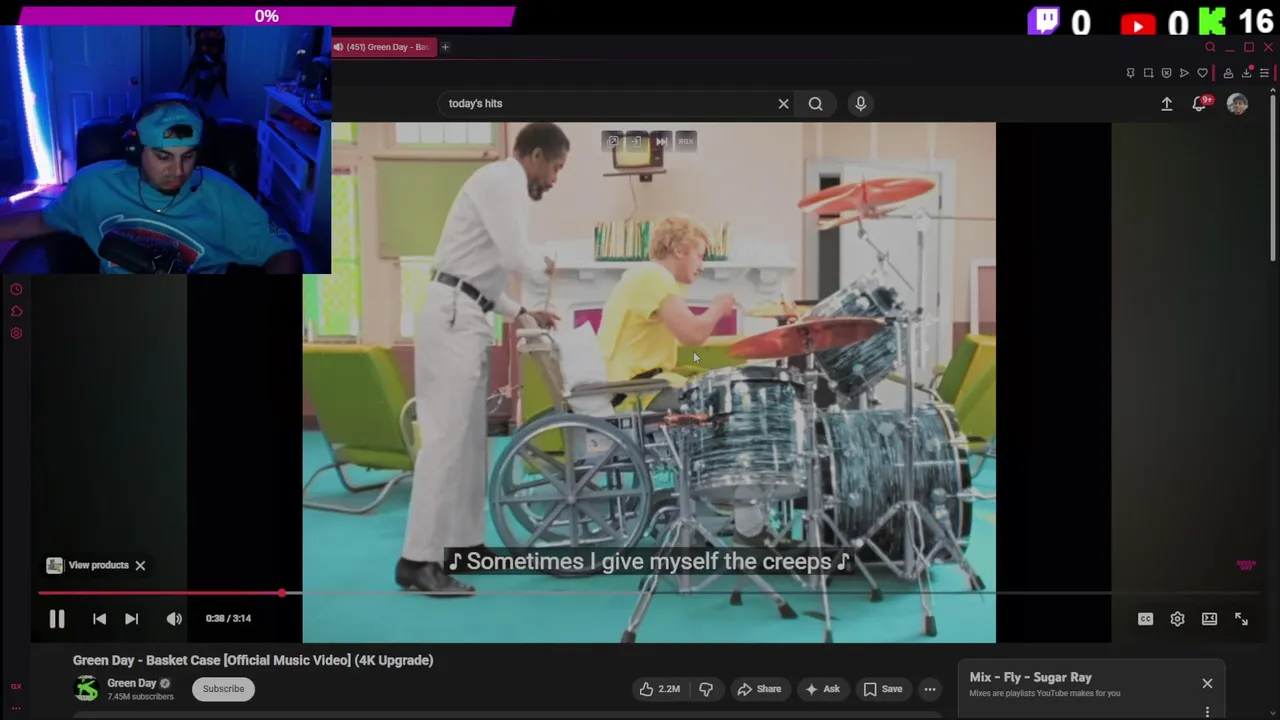The height and width of the screenshot is (720, 1280).
Task: Open YouTube notifications bell
Action: pos(1200,104)
